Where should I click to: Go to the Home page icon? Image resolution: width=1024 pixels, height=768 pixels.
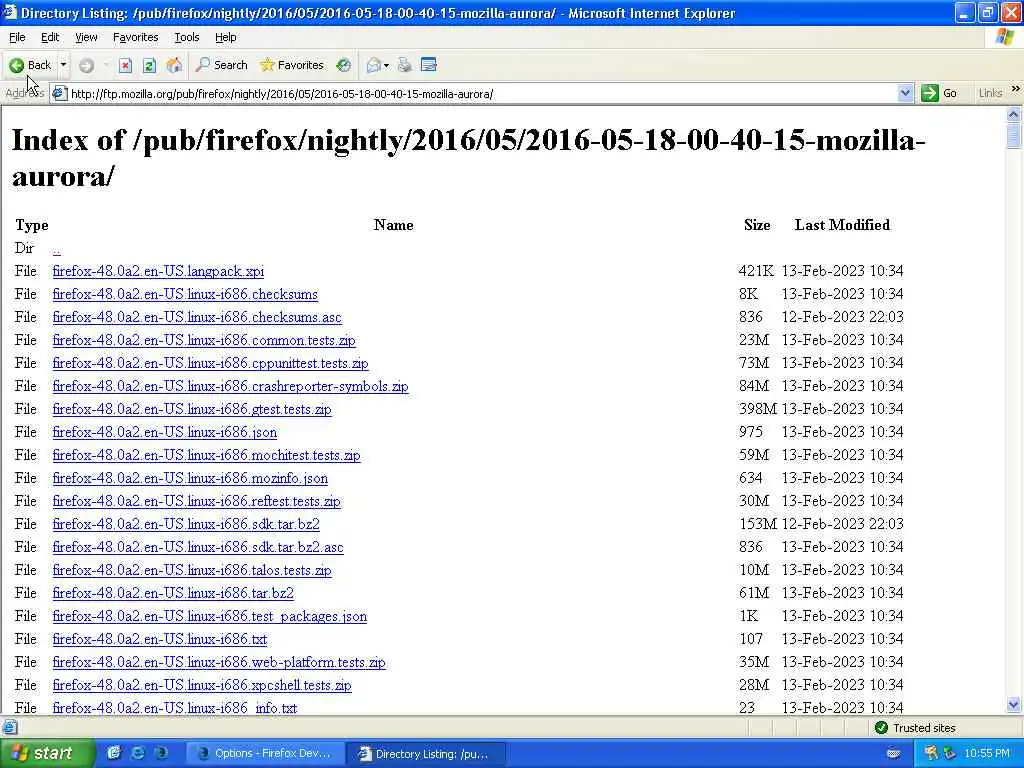174,65
